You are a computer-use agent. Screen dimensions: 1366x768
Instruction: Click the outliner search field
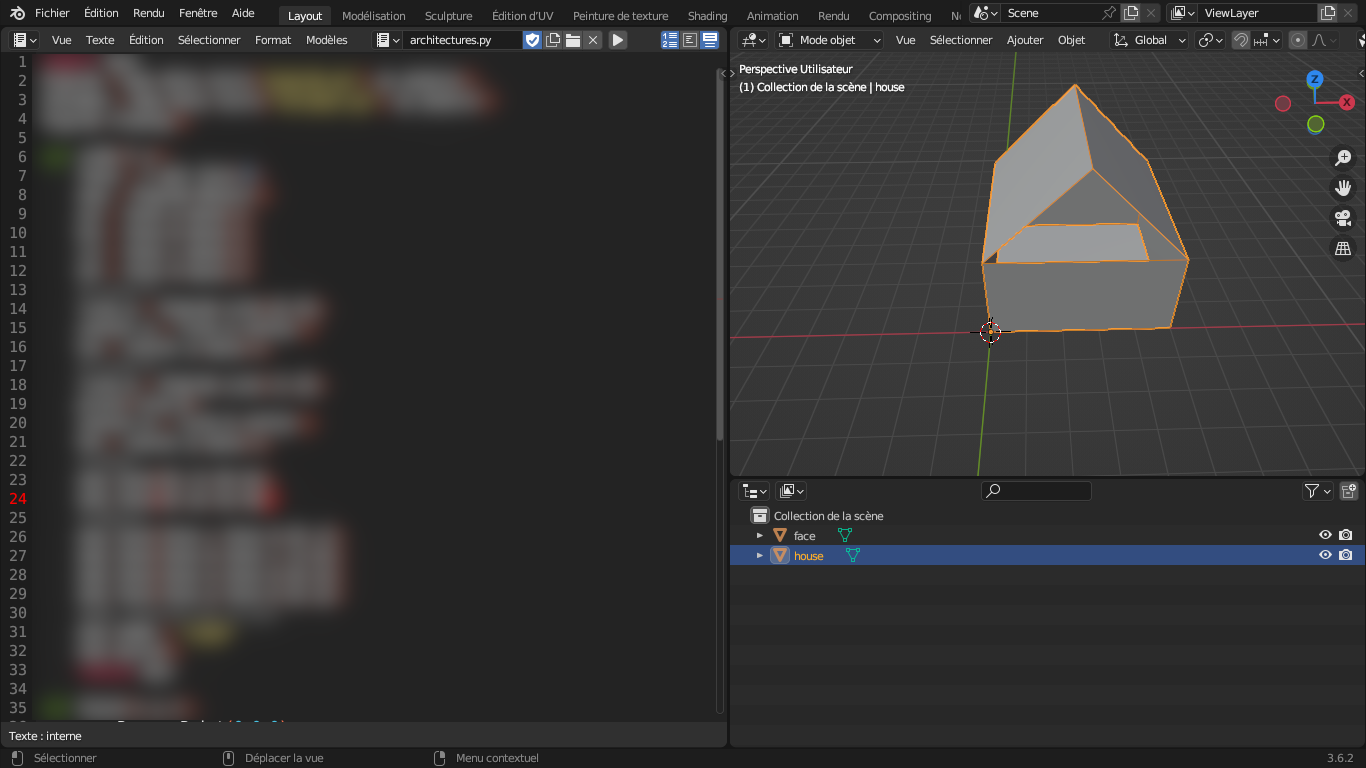1036,491
